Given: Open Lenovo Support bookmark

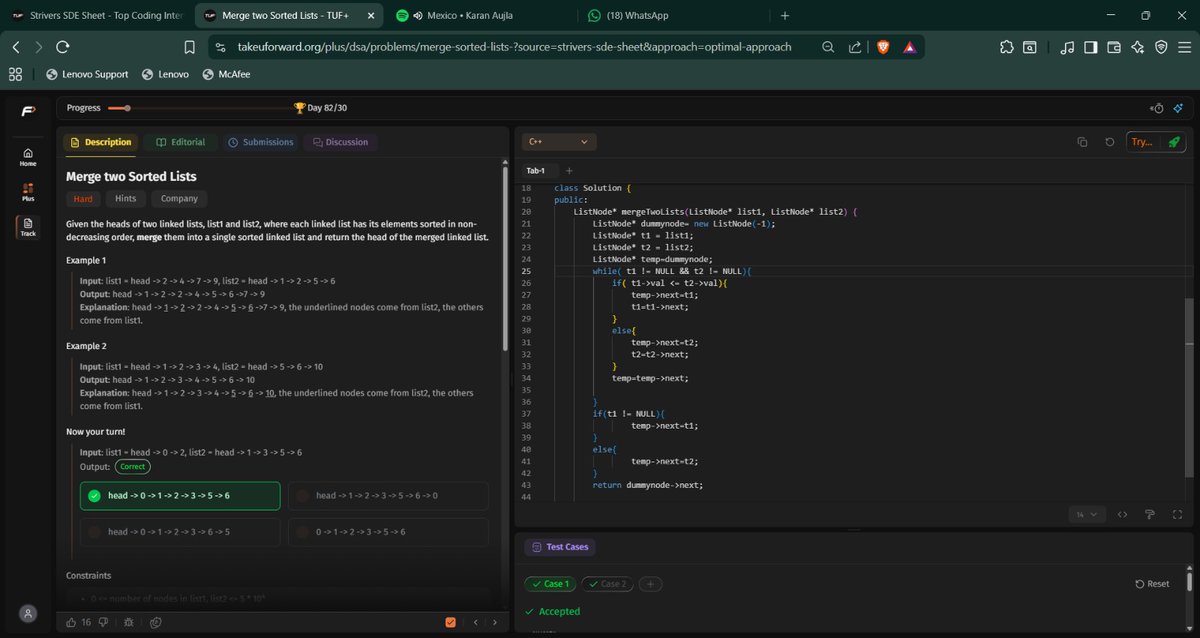Looking at the screenshot, I should 87,74.
